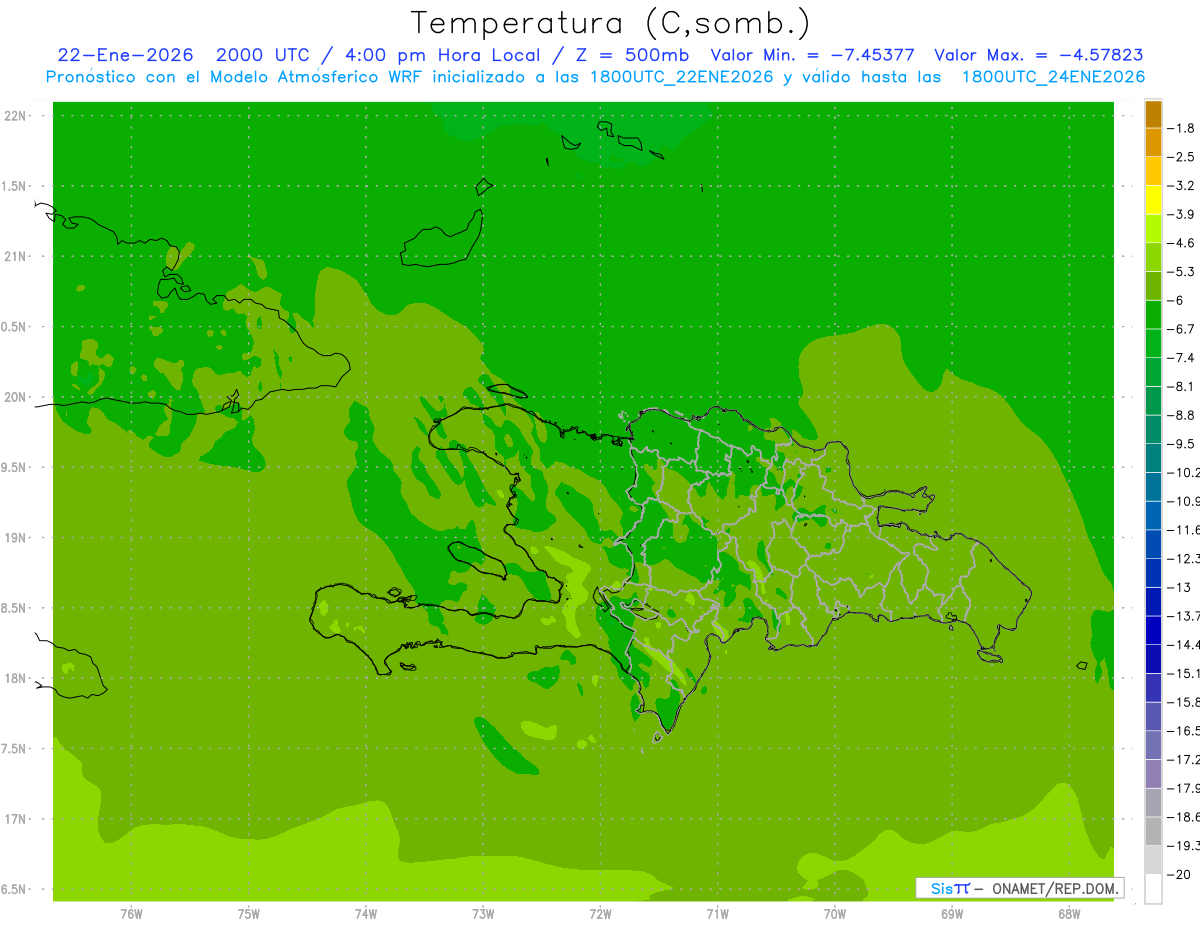
Task: Click the '-2.5' color scale label
Action: point(1182,157)
